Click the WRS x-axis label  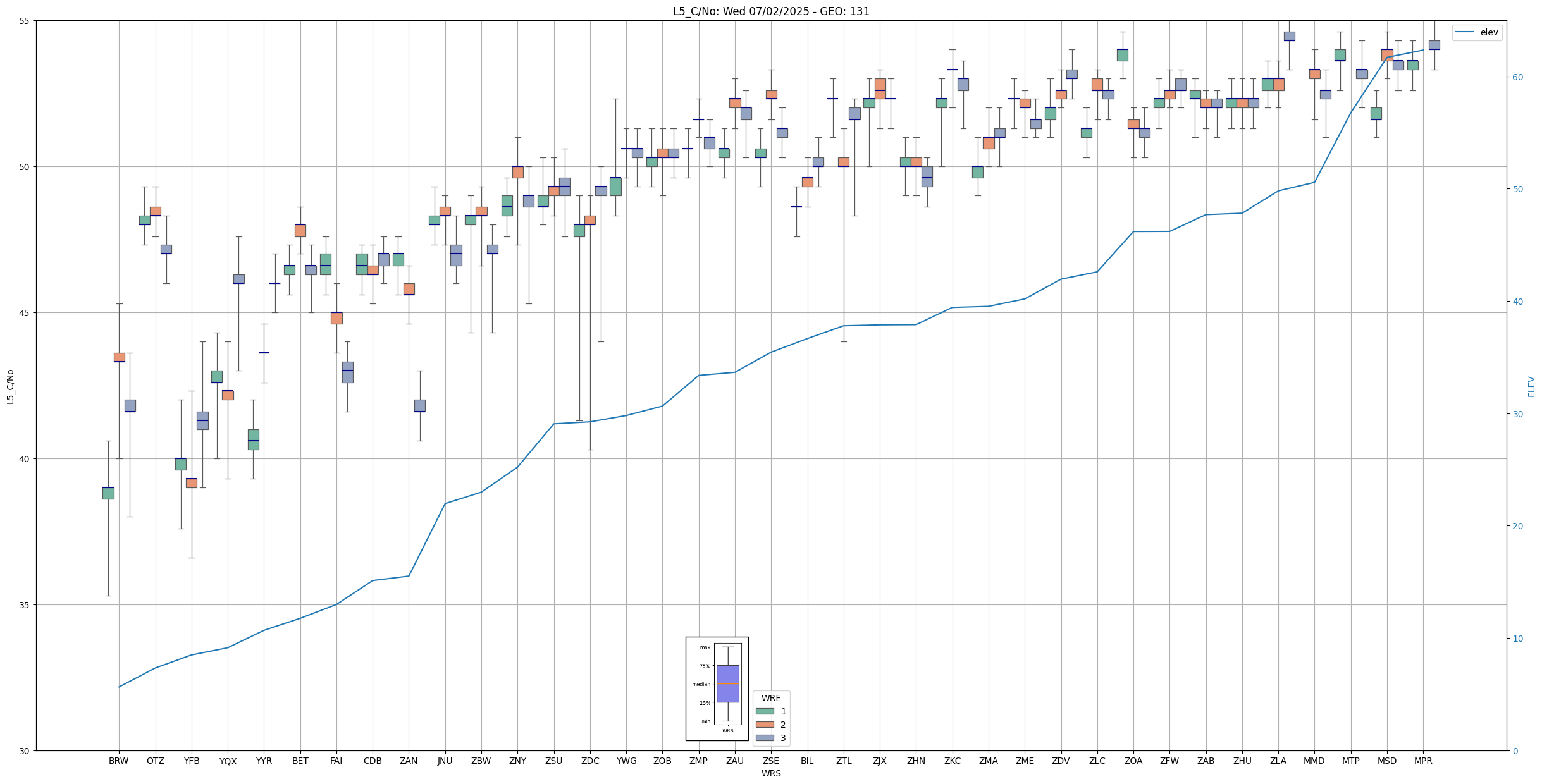(x=770, y=773)
